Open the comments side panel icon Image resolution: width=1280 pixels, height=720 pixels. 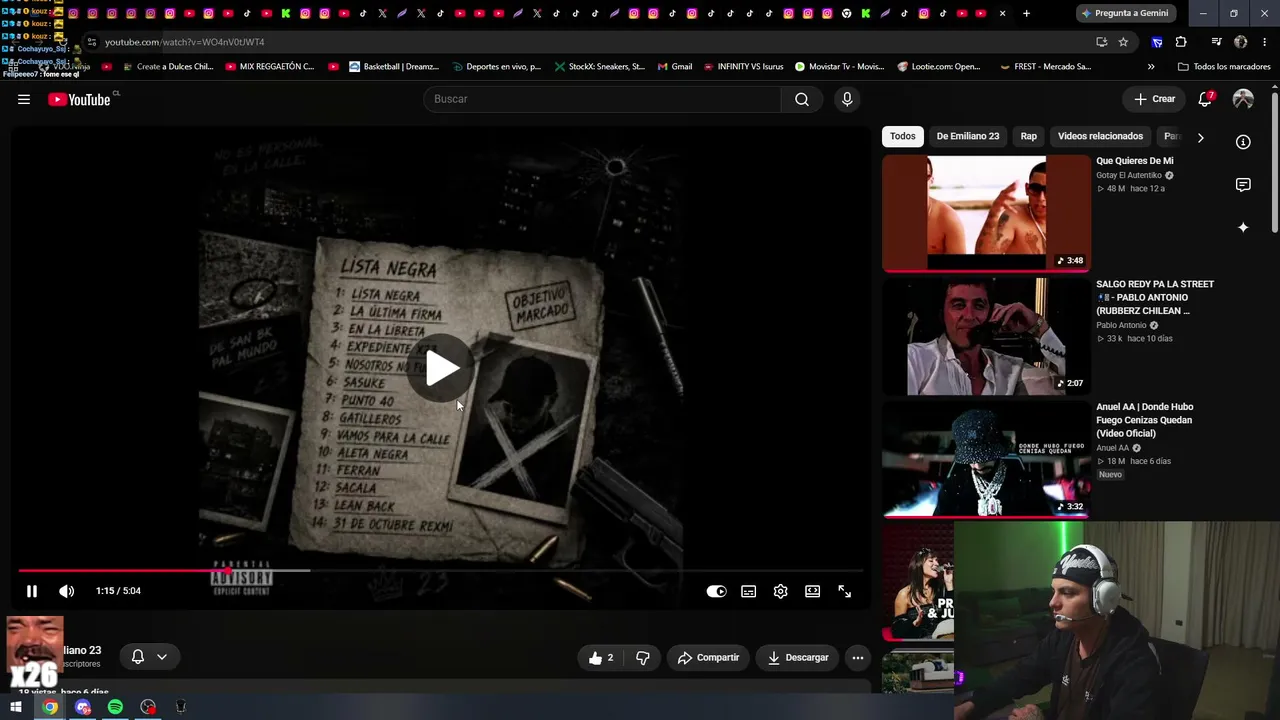[1243, 185]
